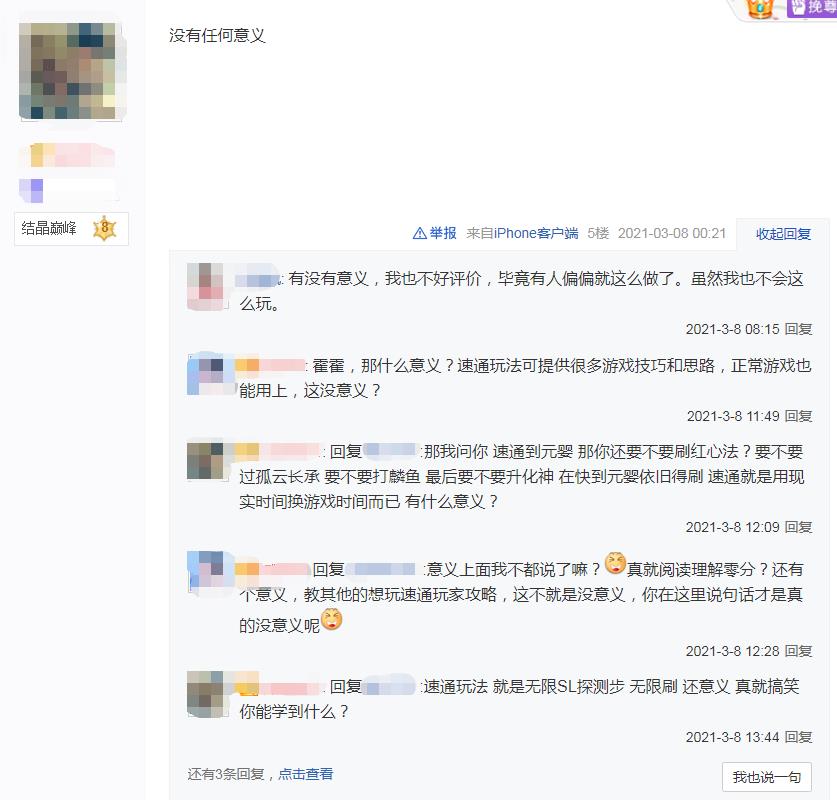Screen dimensions: 837x800
Task: Click the 结晶巅峰 level title badge
Action: click(x=72, y=228)
